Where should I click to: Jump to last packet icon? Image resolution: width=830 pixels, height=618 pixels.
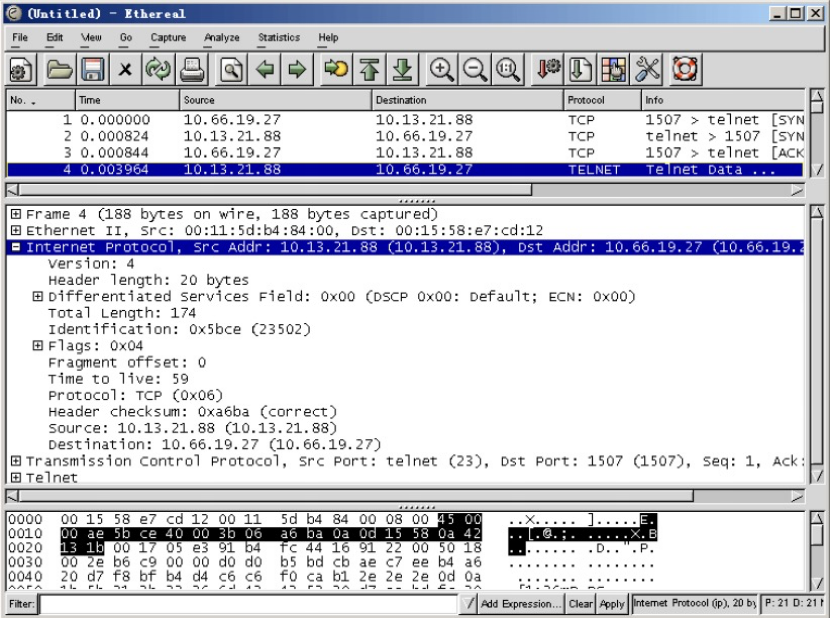click(402, 69)
